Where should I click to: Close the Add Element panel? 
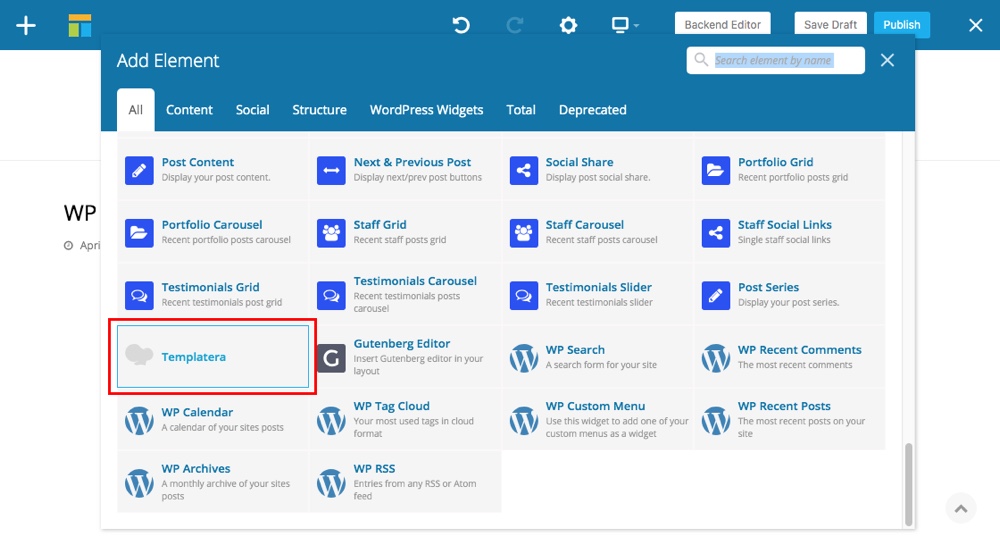[x=887, y=60]
